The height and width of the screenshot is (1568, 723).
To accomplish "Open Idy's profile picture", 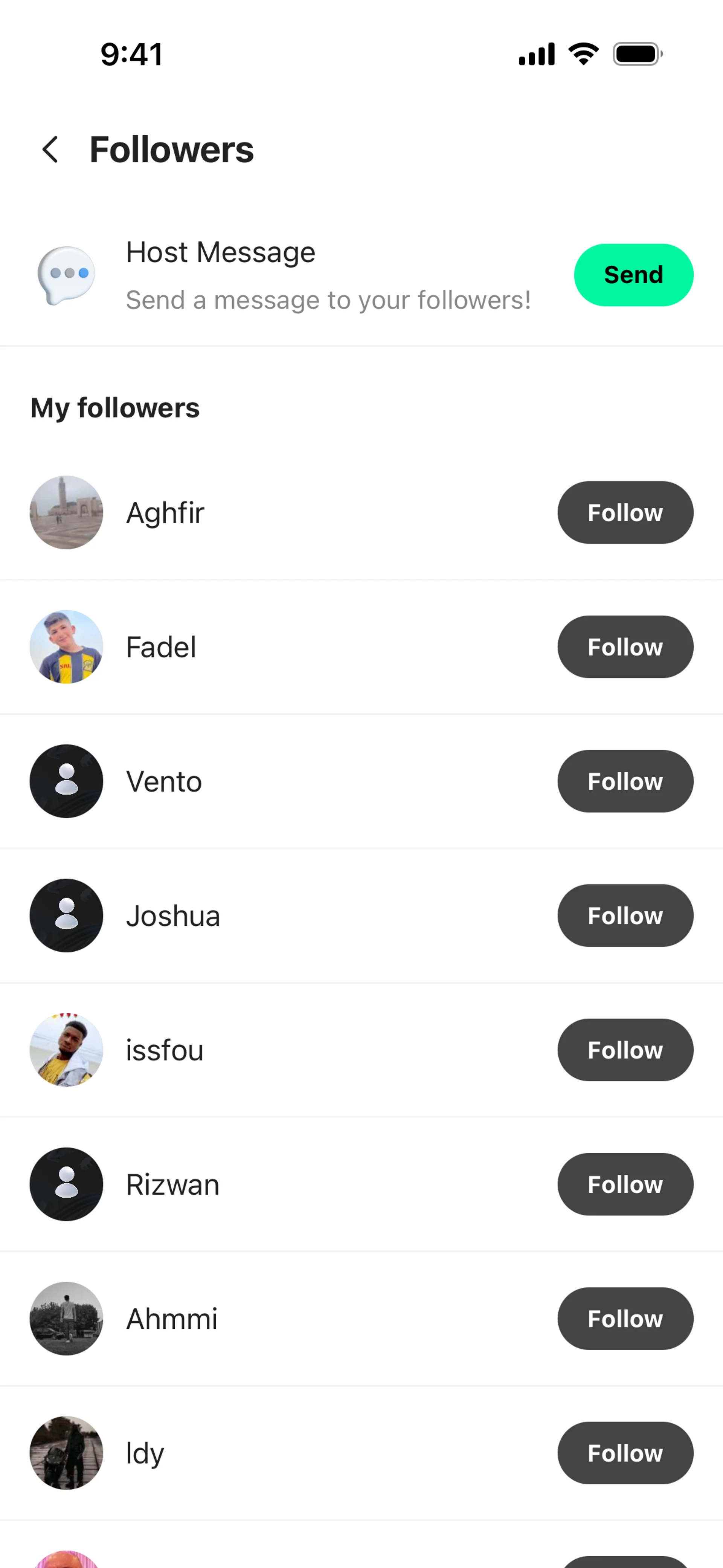I will [66, 1453].
